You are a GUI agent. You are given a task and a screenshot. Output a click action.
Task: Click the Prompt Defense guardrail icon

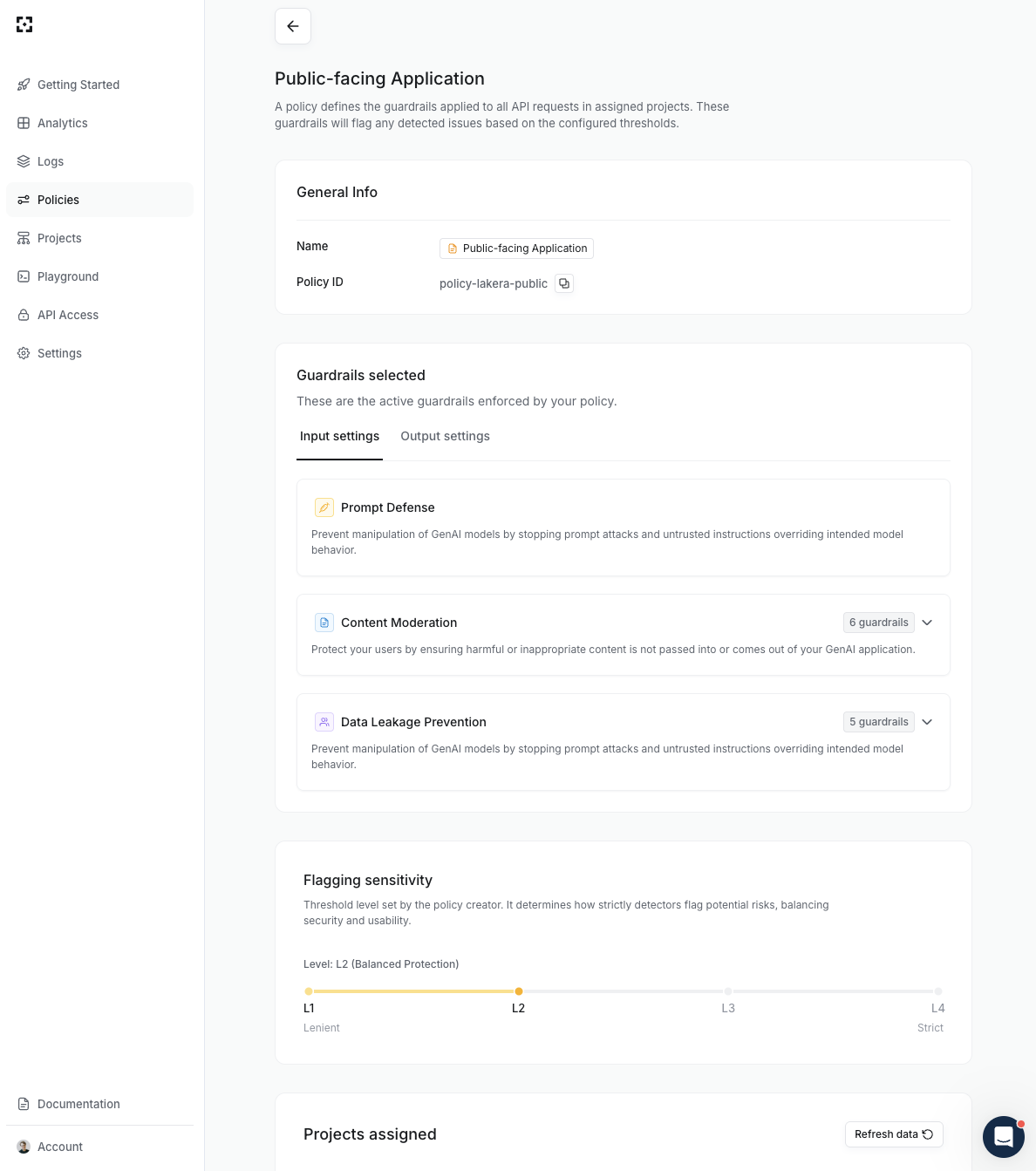(324, 507)
